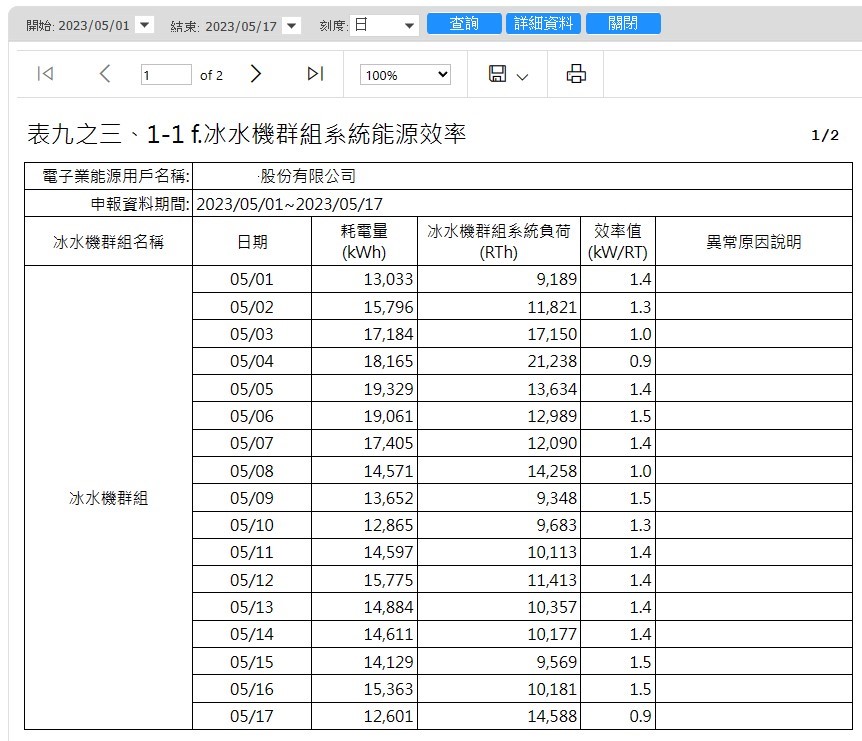The image size is (862, 741).
Task: Jump to the last report page
Action: [x=315, y=74]
